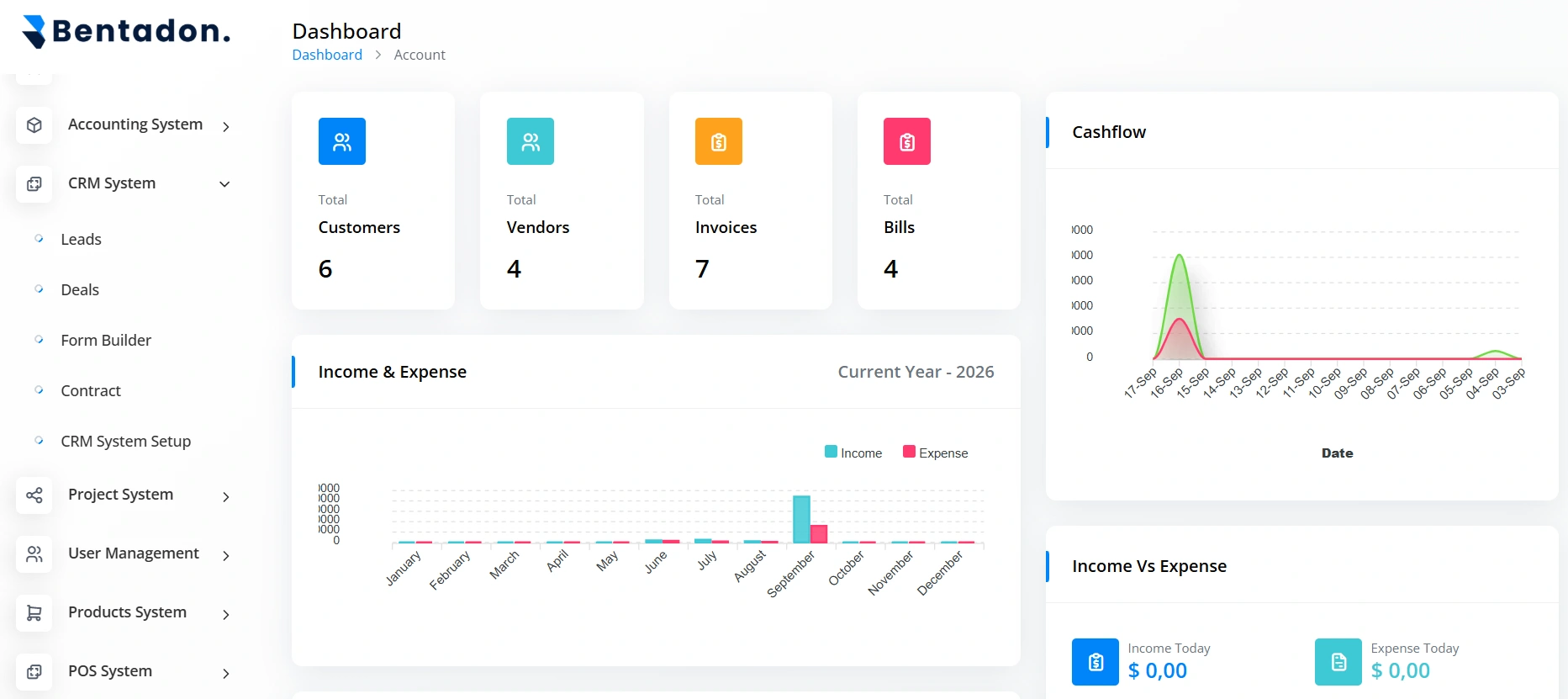The width and height of the screenshot is (1568, 699).
Task: Click the September income bar
Action: [x=801, y=519]
